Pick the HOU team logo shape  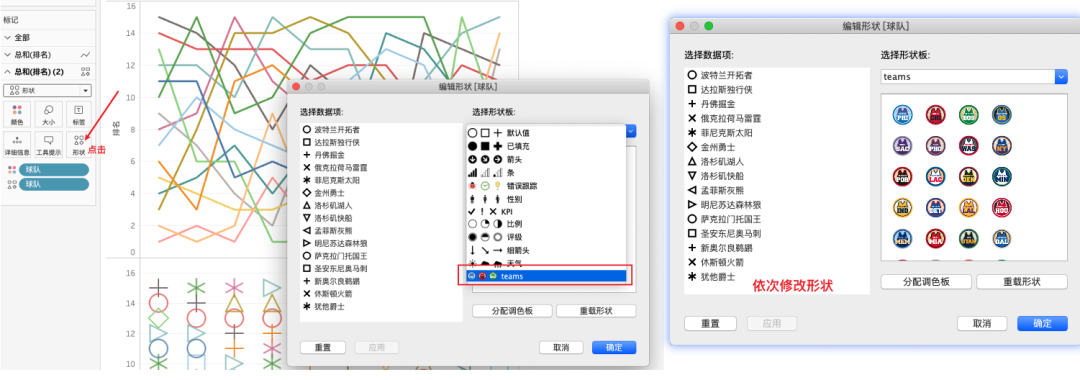pyautogui.click(x=1001, y=207)
